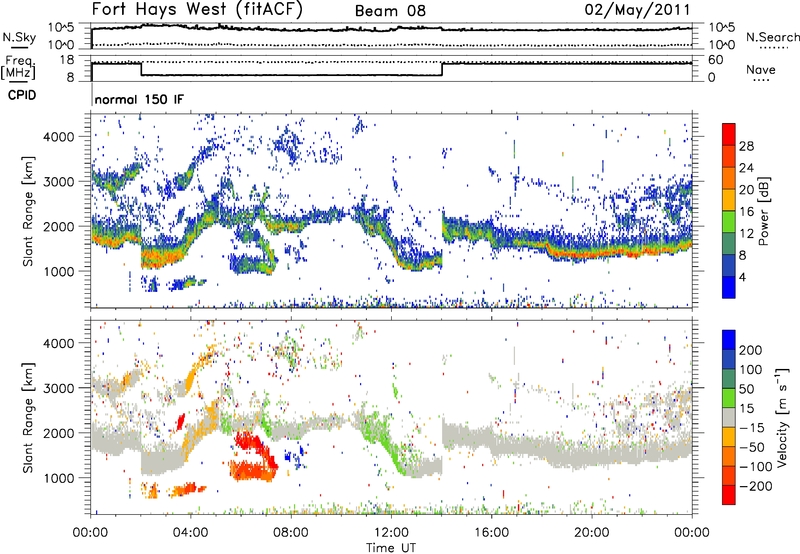Click the frequency axis value '18'

[x=67, y=60]
